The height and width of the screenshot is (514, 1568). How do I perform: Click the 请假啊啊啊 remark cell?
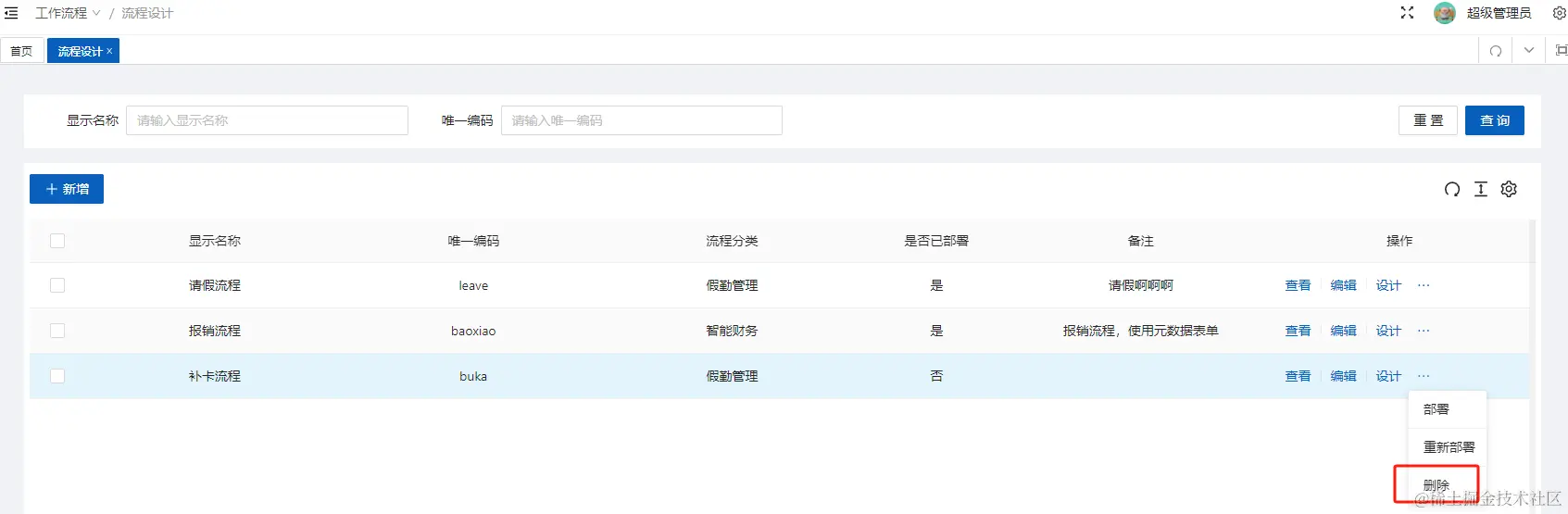(x=1141, y=285)
